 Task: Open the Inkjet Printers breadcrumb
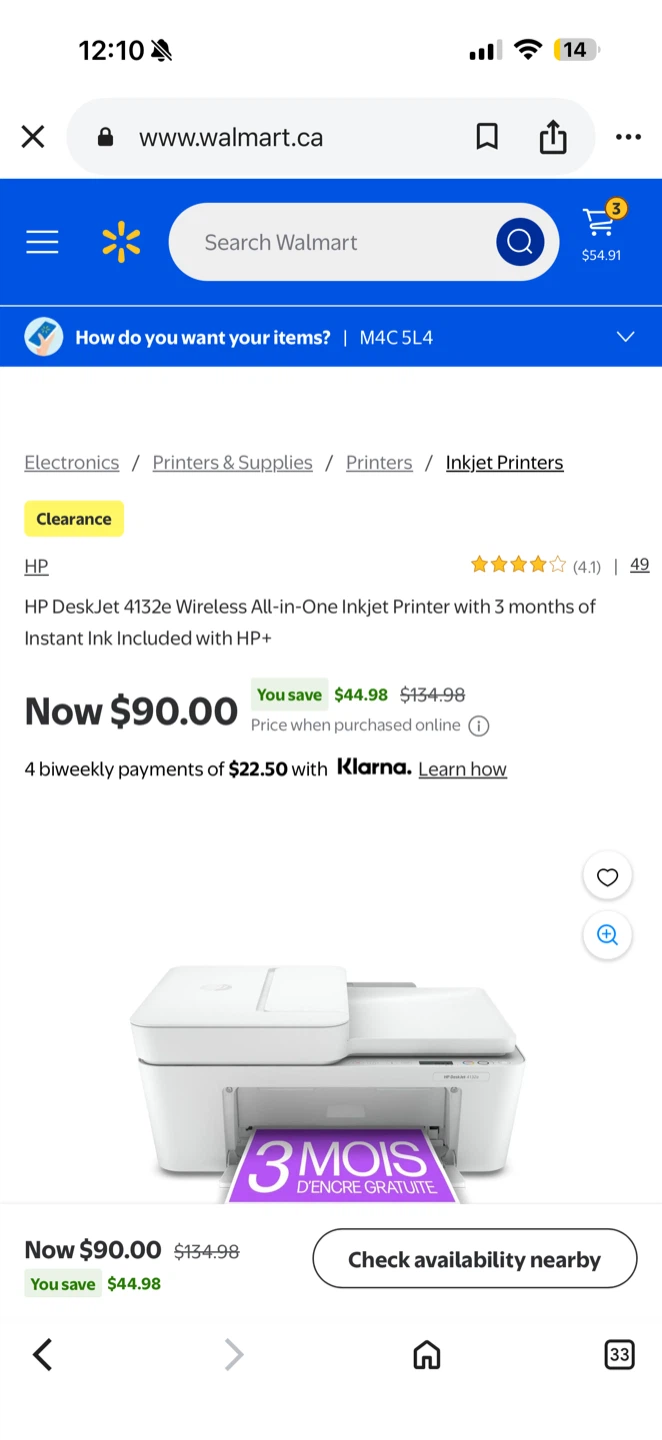point(504,462)
